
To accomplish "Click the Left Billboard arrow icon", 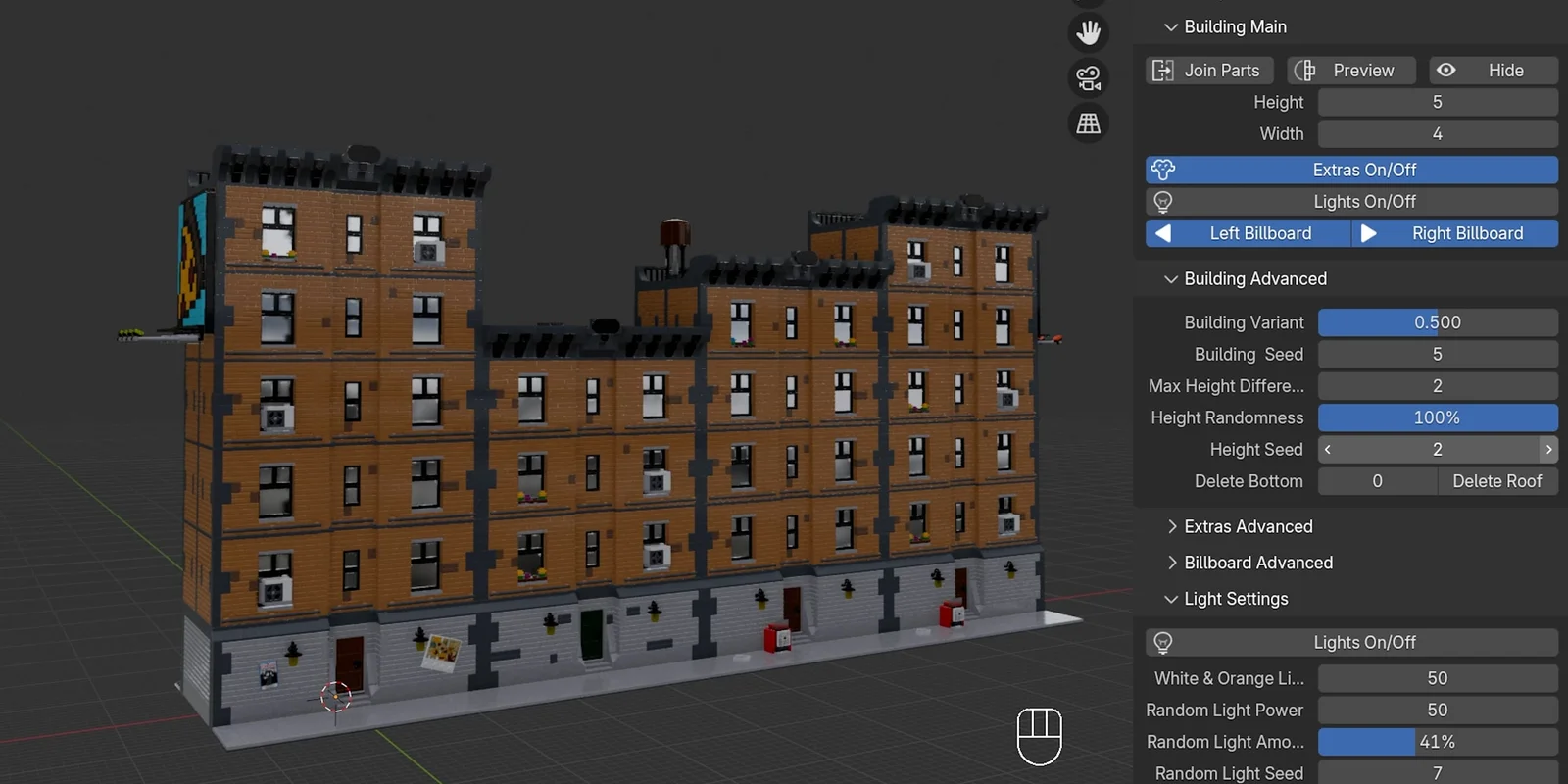I will pyautogui.click(x=1163, y=233).
